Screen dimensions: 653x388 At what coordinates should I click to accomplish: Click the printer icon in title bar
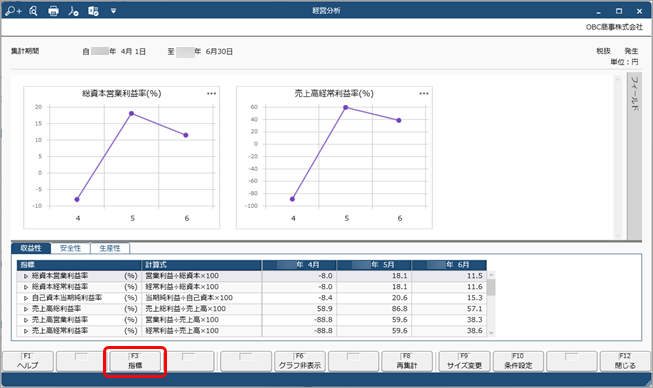pos(53,11)
